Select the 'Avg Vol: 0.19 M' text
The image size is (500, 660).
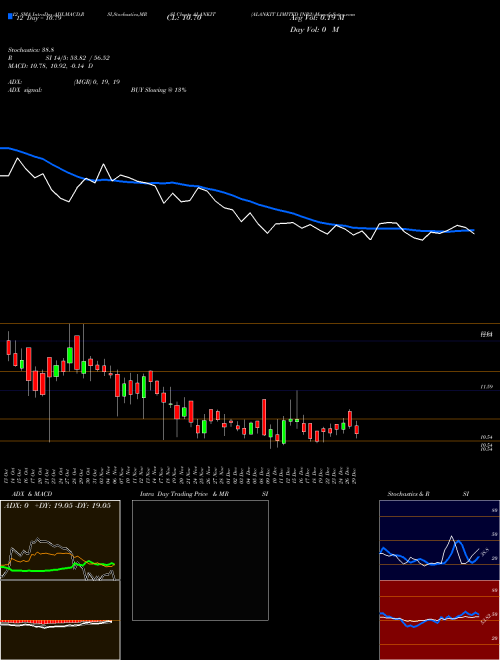(317, 18)
